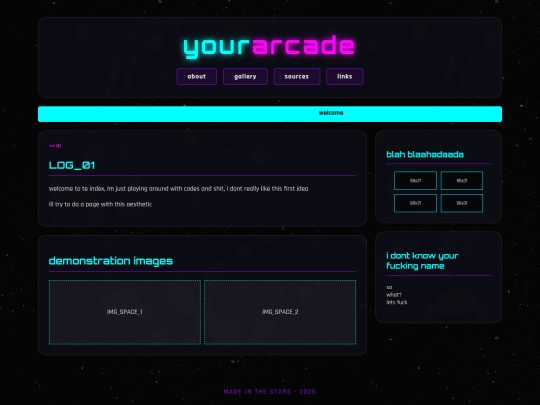Open the IMG_SPACE_2 placeholder
Viewport: 540px width, 405px height.
tap(280, 312)
